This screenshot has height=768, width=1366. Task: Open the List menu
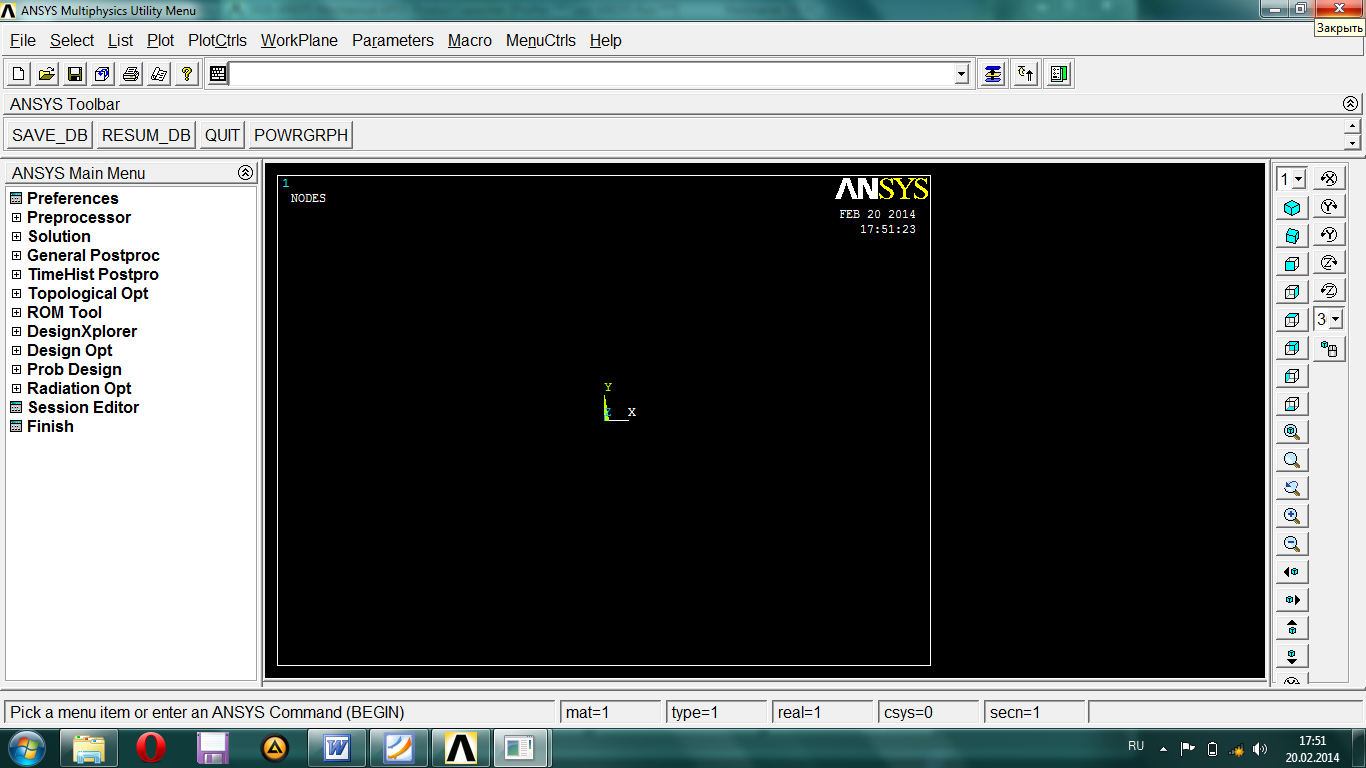(x=120, y=41)
